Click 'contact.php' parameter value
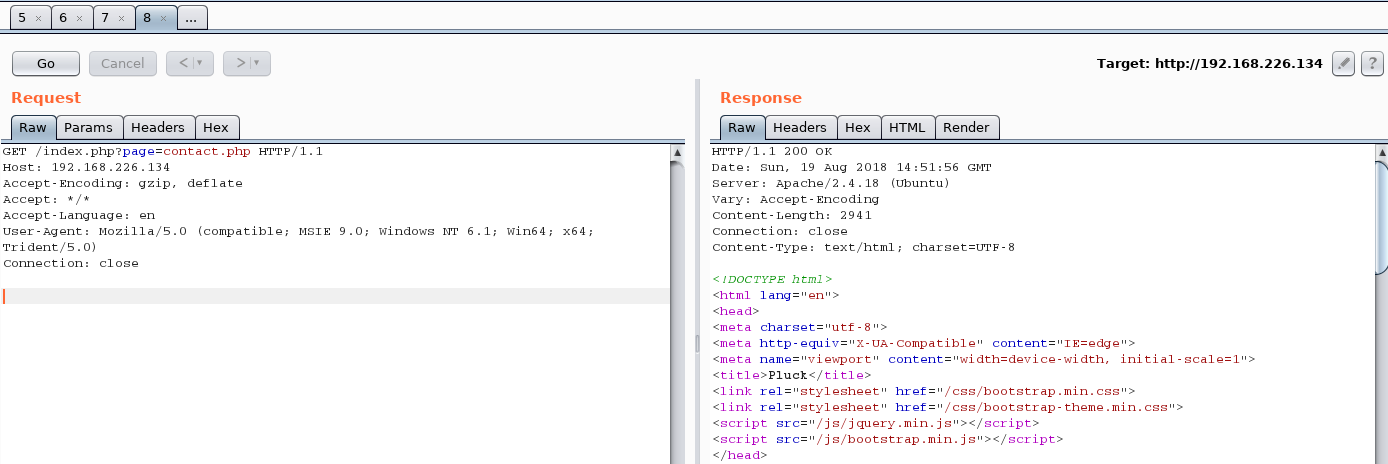The height and width of the screenshot is (464, 1388). click(207, 151)
